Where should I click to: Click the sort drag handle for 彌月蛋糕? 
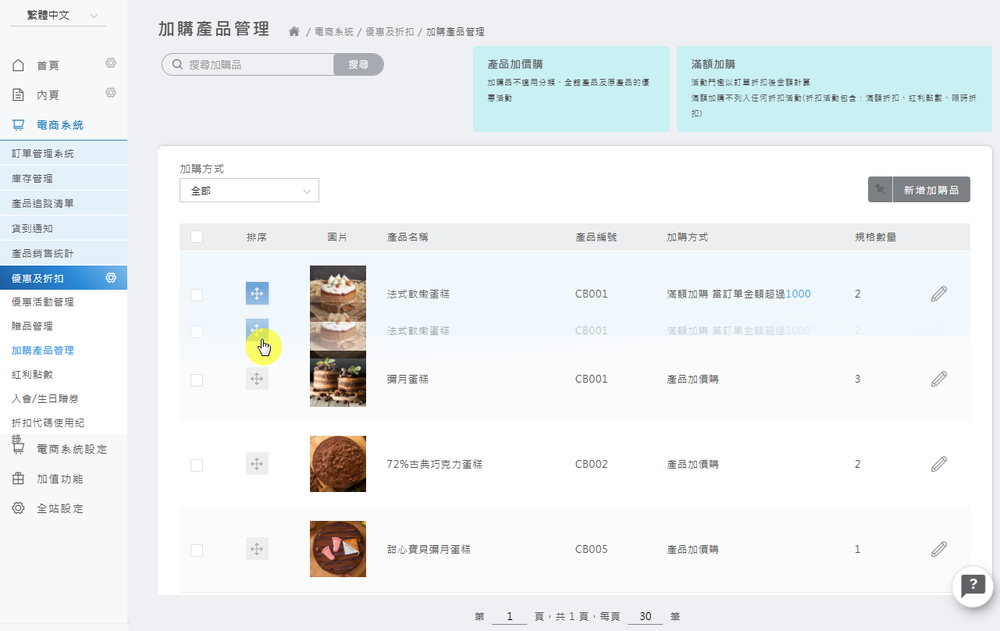pos(257,379)
